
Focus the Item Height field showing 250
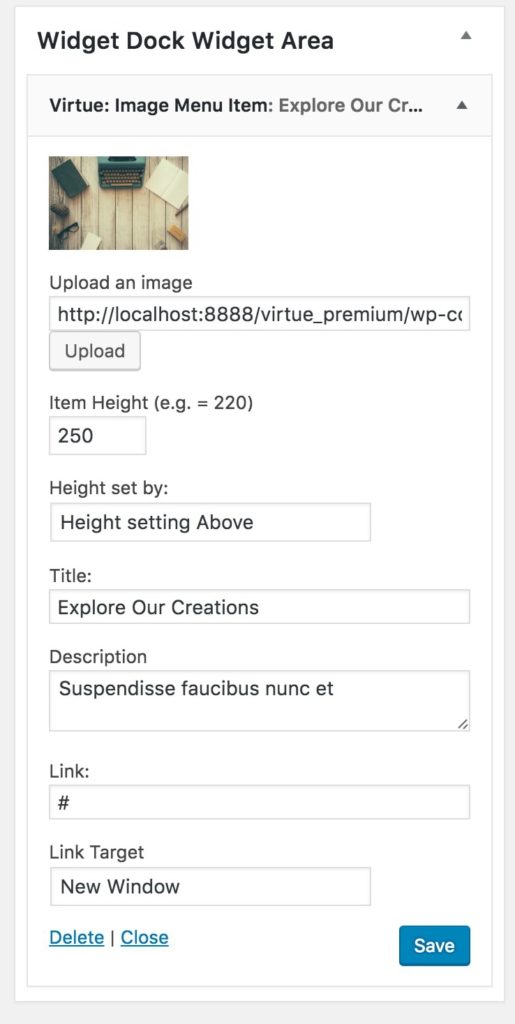[97, 436]
